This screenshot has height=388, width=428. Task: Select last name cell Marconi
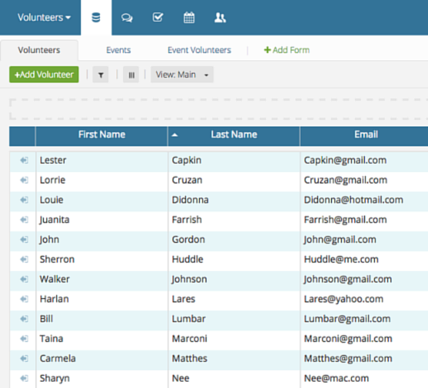click(x=234, y=339)
